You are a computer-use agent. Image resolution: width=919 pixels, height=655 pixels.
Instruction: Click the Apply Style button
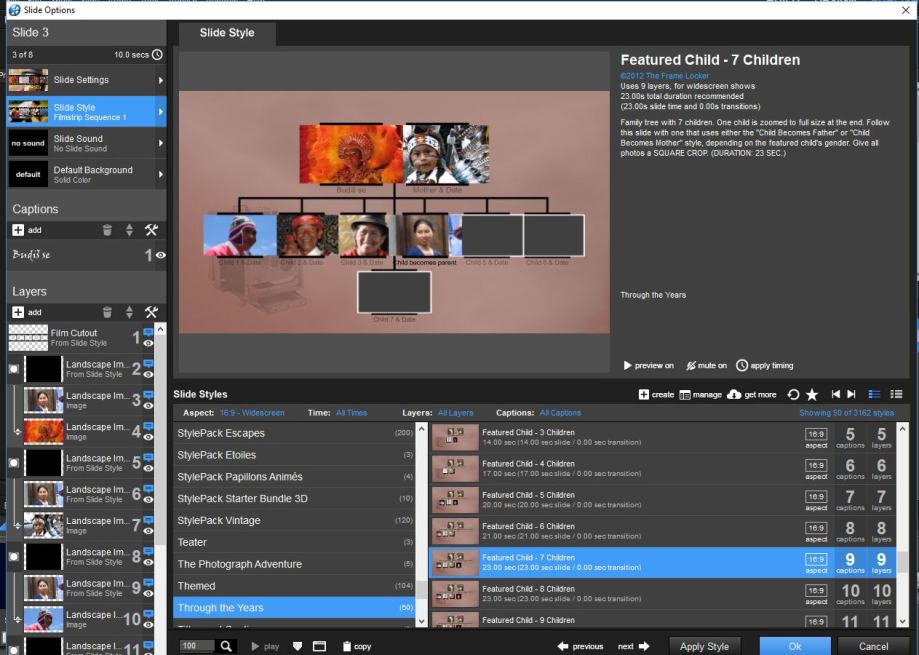pos(704,646)
